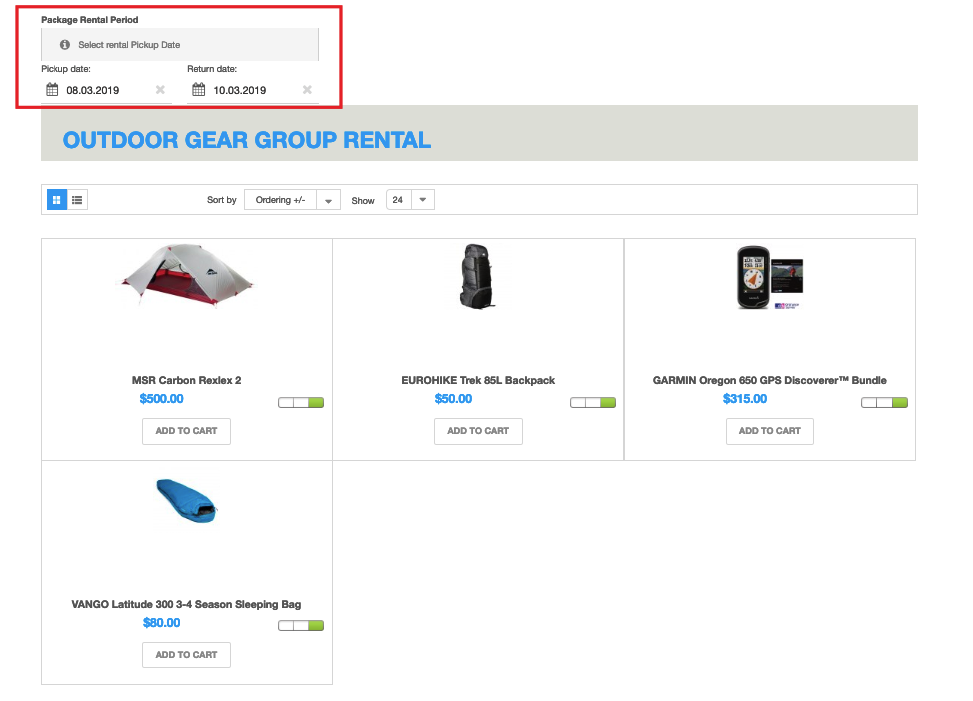Clear the pickup date with X icon

pos(160,90)
